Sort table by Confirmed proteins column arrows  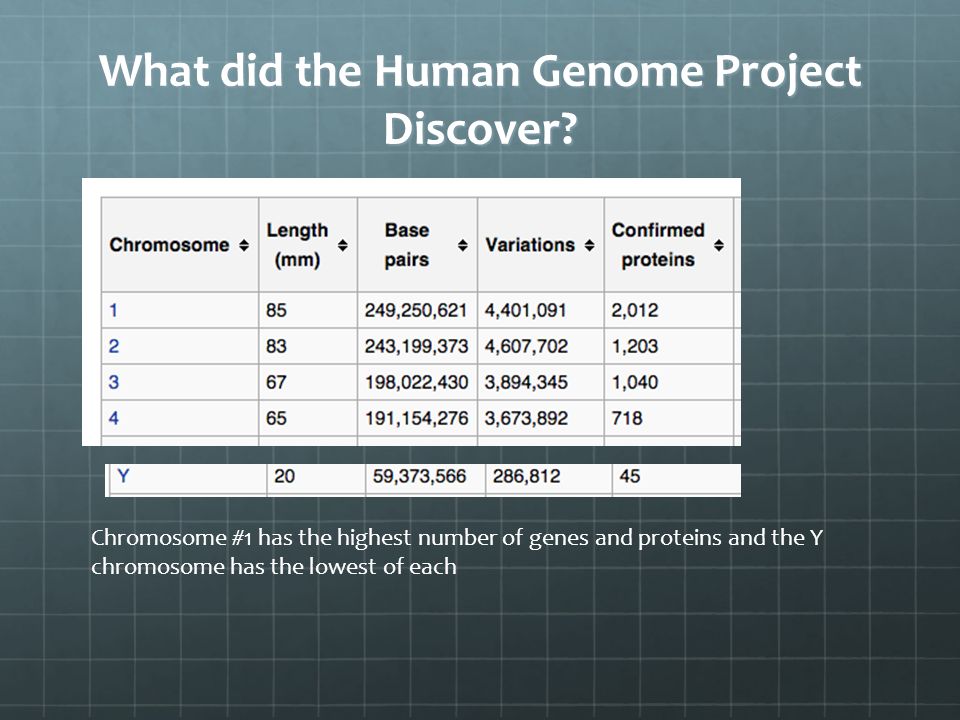tap(719, 246)
